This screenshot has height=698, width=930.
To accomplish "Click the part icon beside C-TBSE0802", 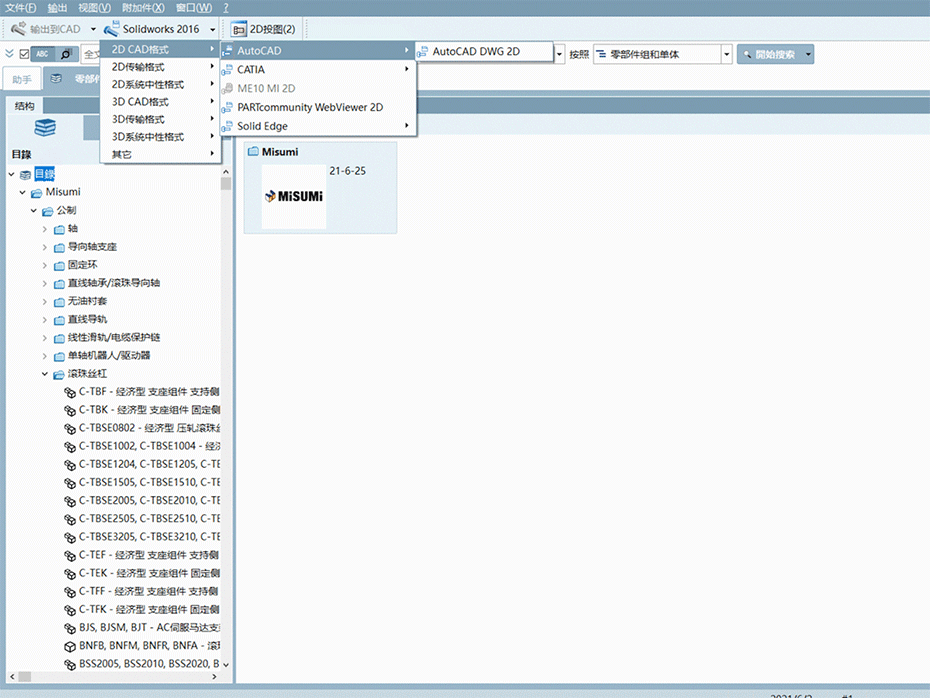I will click(70, 428).
